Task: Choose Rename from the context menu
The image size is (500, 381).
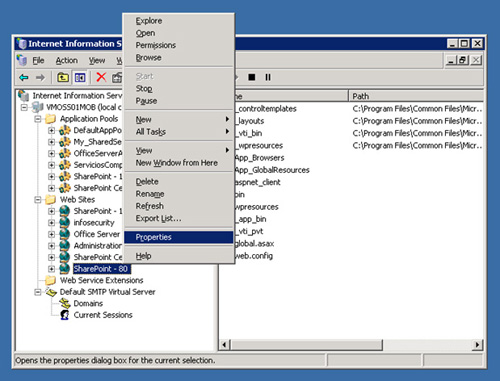Action: pos(179,194)
